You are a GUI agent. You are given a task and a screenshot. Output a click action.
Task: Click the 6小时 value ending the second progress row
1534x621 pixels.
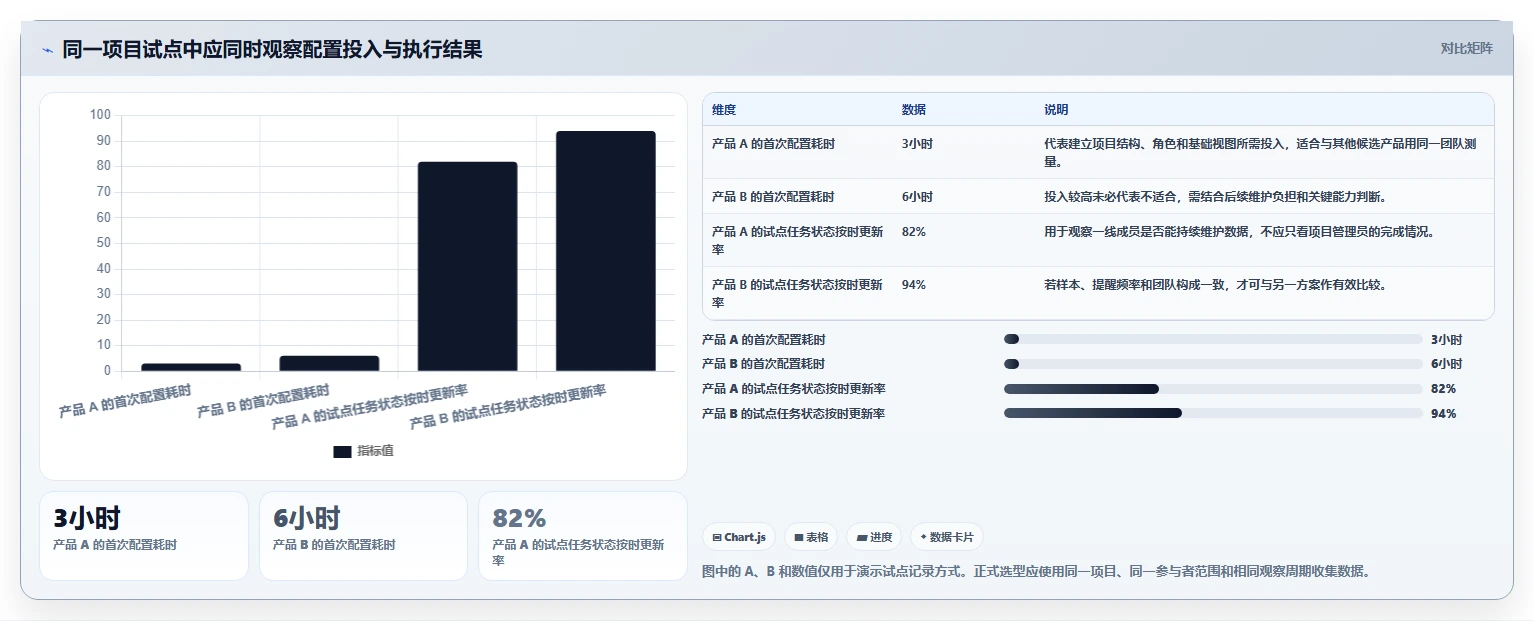point(1446,364)
